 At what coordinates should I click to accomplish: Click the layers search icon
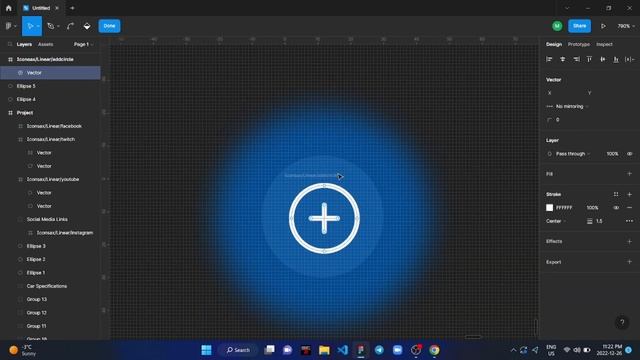coord(10,44)
